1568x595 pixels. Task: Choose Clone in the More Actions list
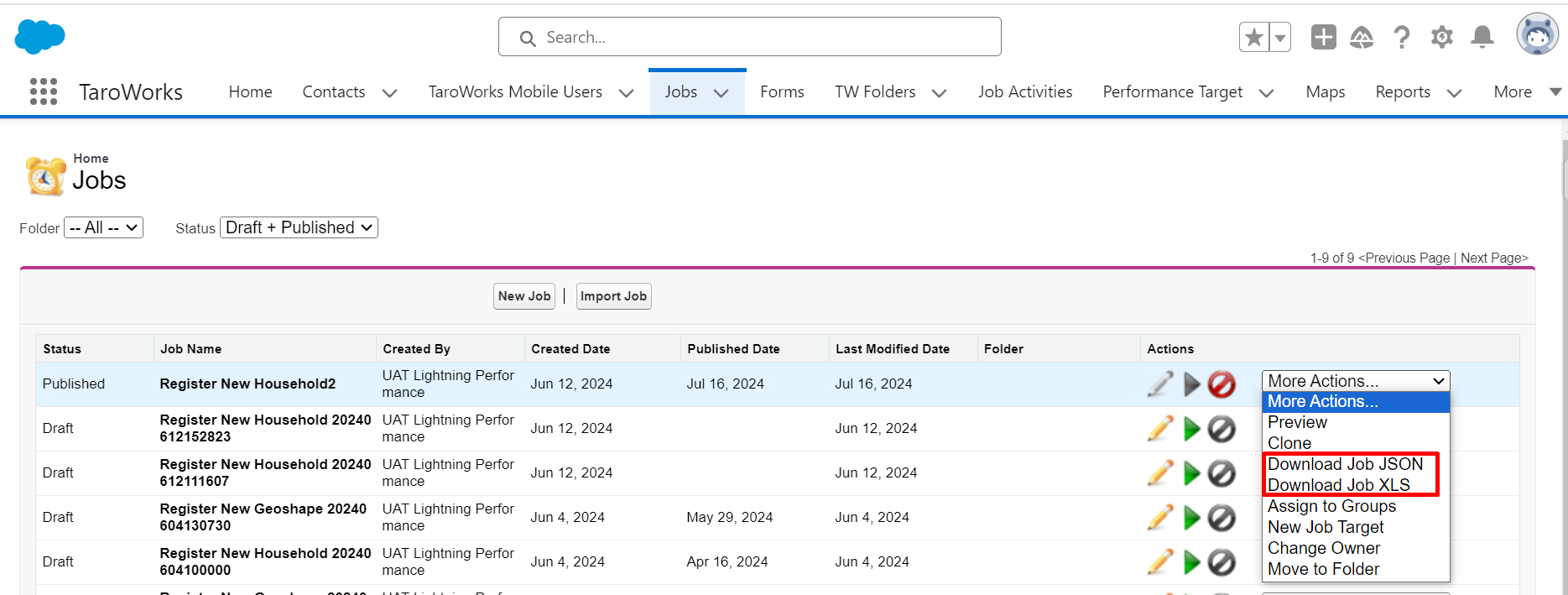click(1289, 443)
